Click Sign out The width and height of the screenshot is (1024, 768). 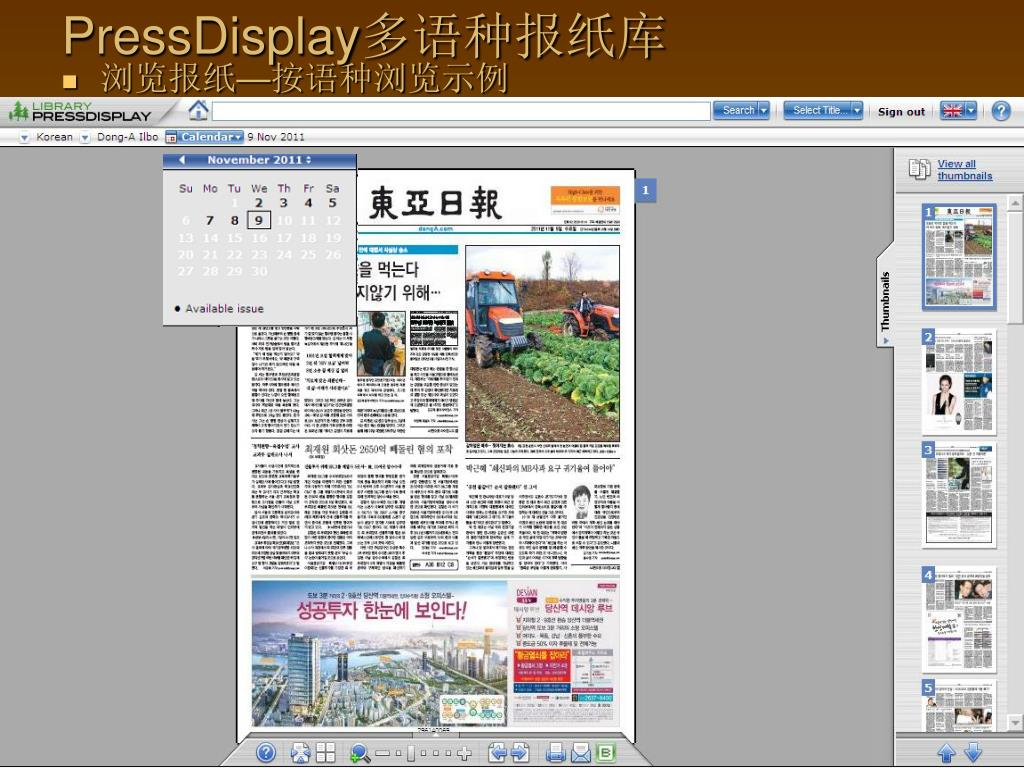[x=901, y=112]
